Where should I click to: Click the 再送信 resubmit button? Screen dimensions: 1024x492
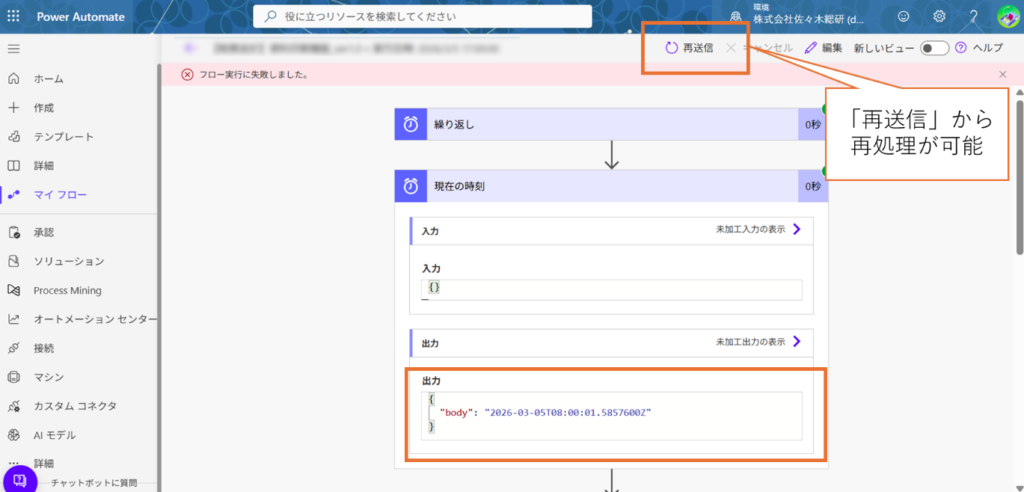coord(689,48)
